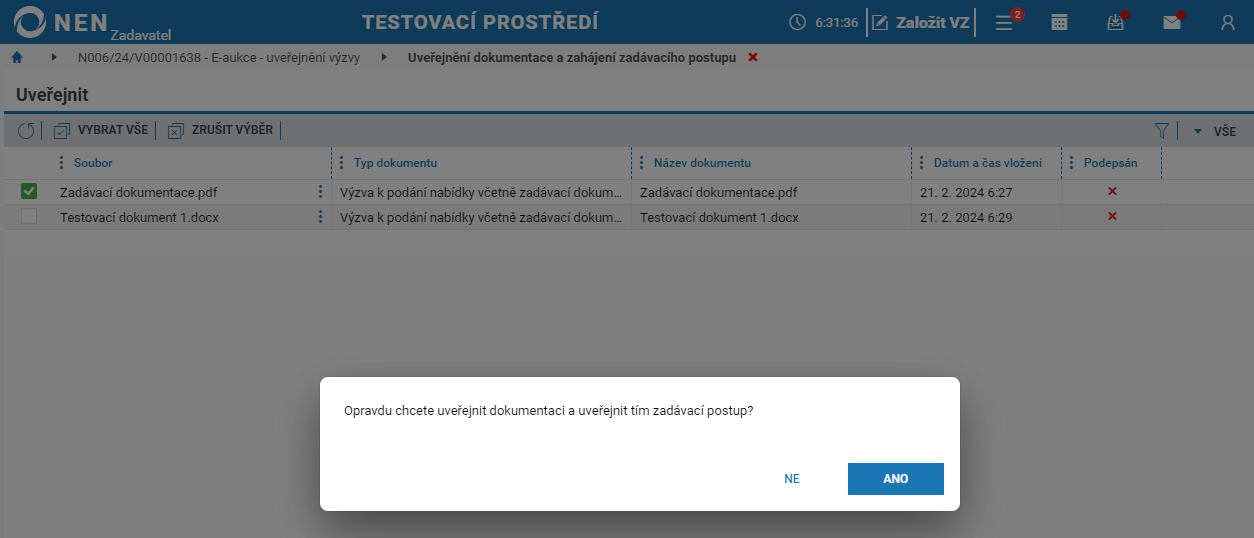The image size is (1254, 538).
Task: Open the calculator icon in header
Action: 1059,23
